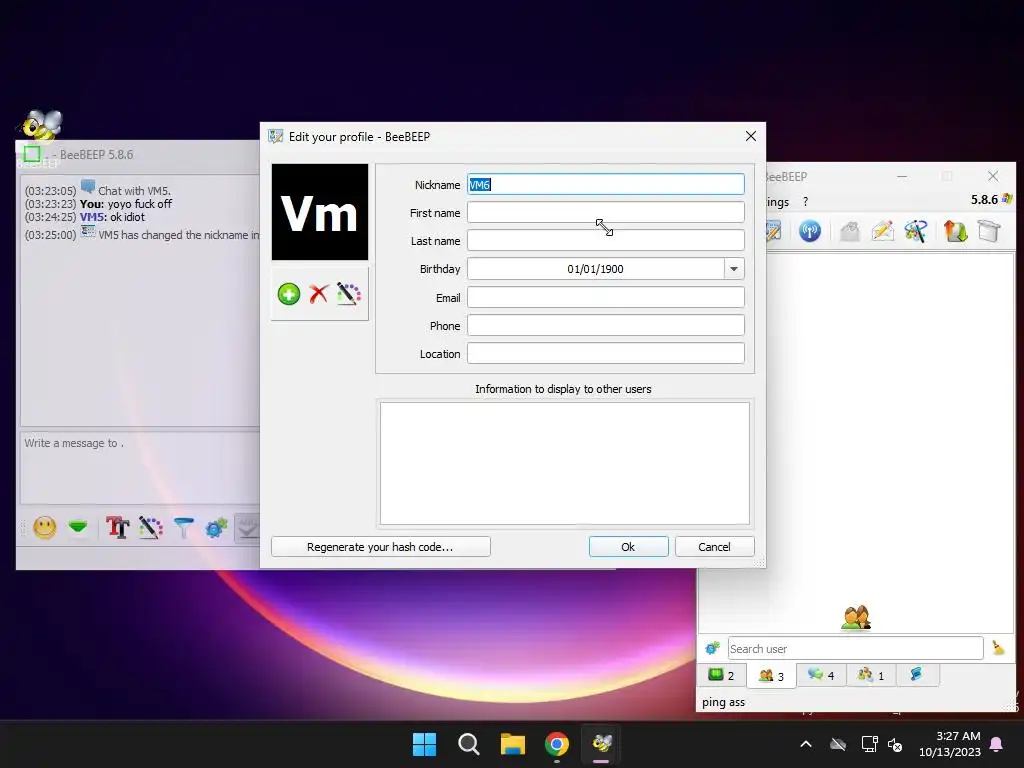Click the Chat with VM5 header line
Image resolution: width=1024 pixels, height=768 pixels.
coord(98,190)
